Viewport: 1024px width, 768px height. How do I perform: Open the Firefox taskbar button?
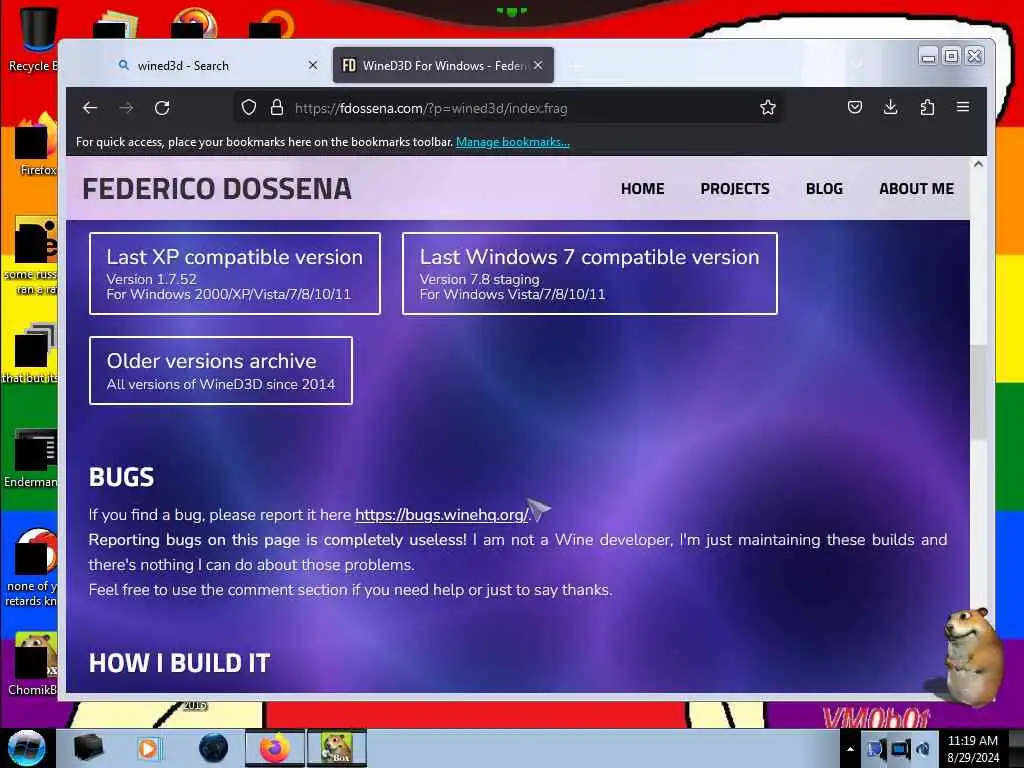[275, 748]
